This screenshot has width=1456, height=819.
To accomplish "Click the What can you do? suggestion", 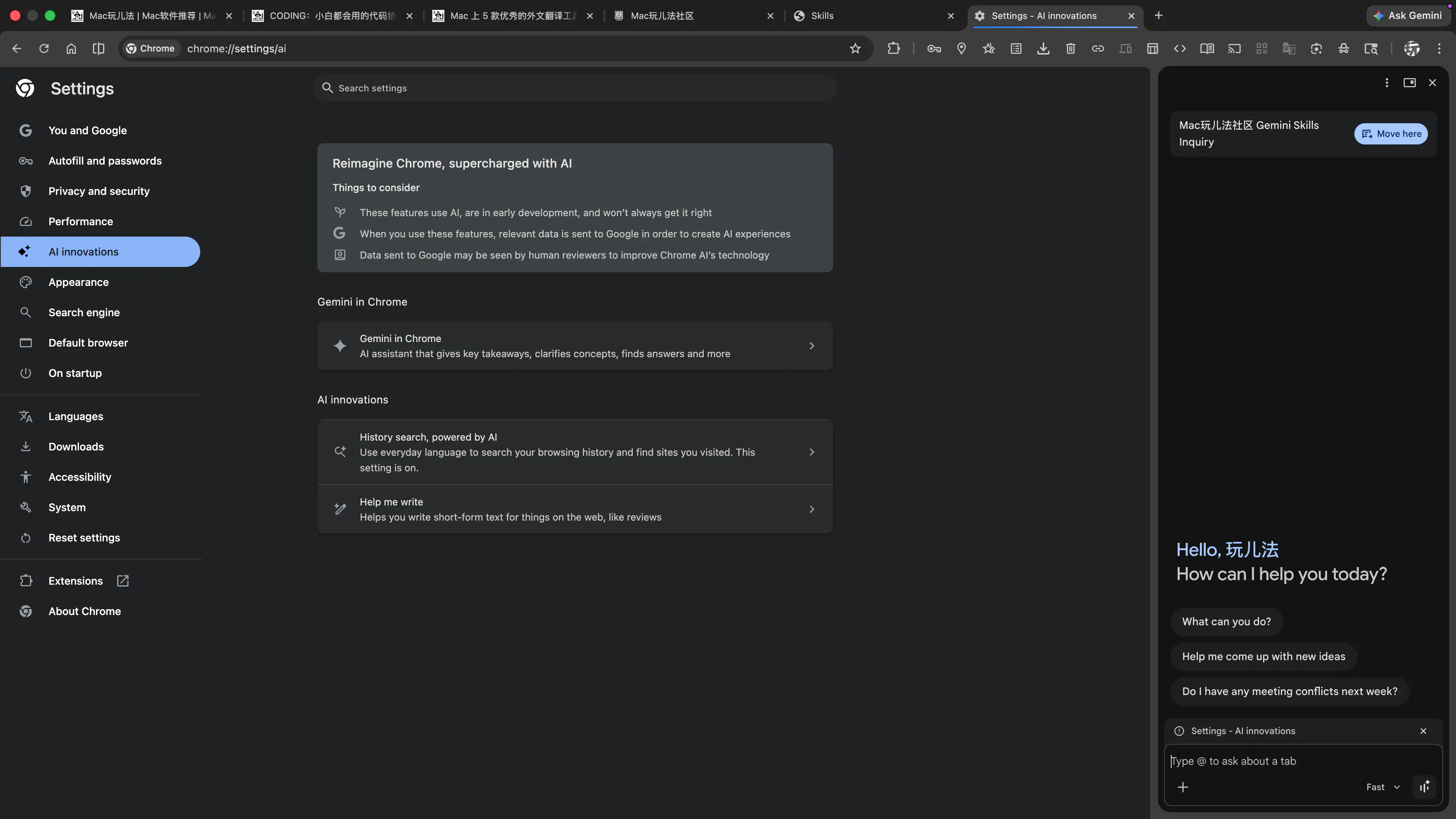I will pyautogui.click(x=1226, y=622).
